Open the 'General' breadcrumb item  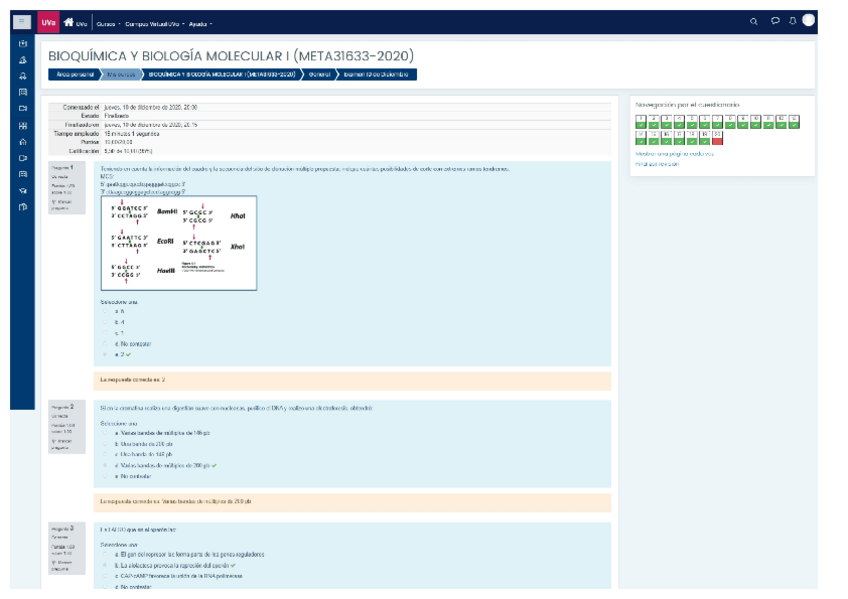[x=320, y=74]
